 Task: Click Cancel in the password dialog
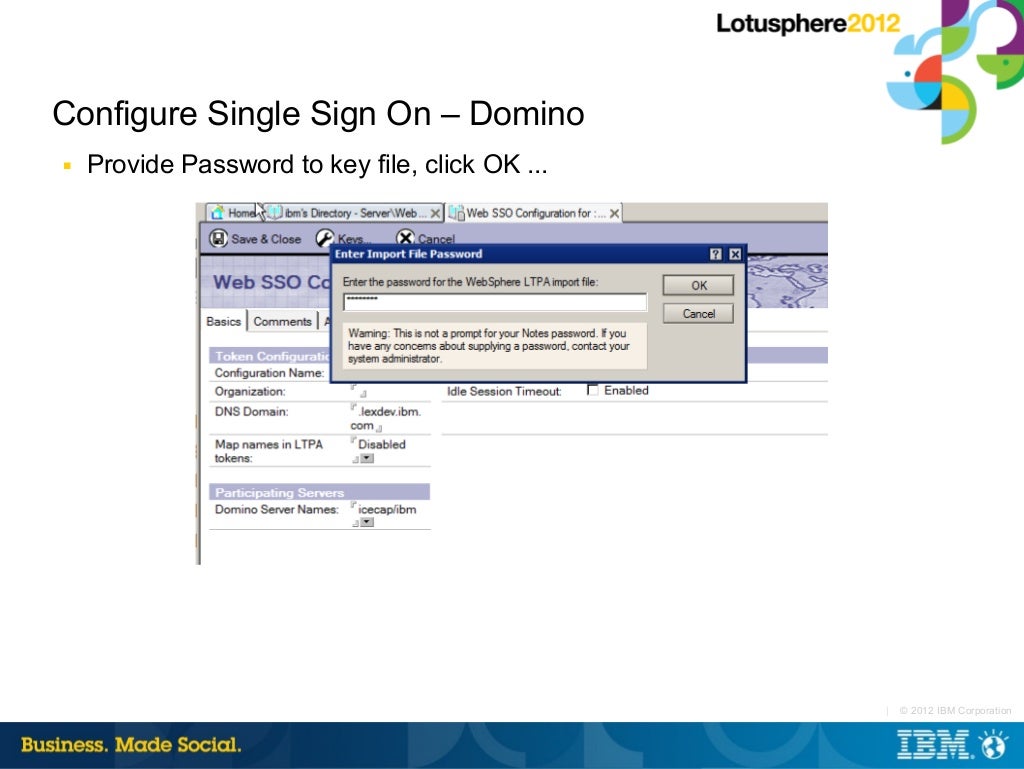point(698,313)
